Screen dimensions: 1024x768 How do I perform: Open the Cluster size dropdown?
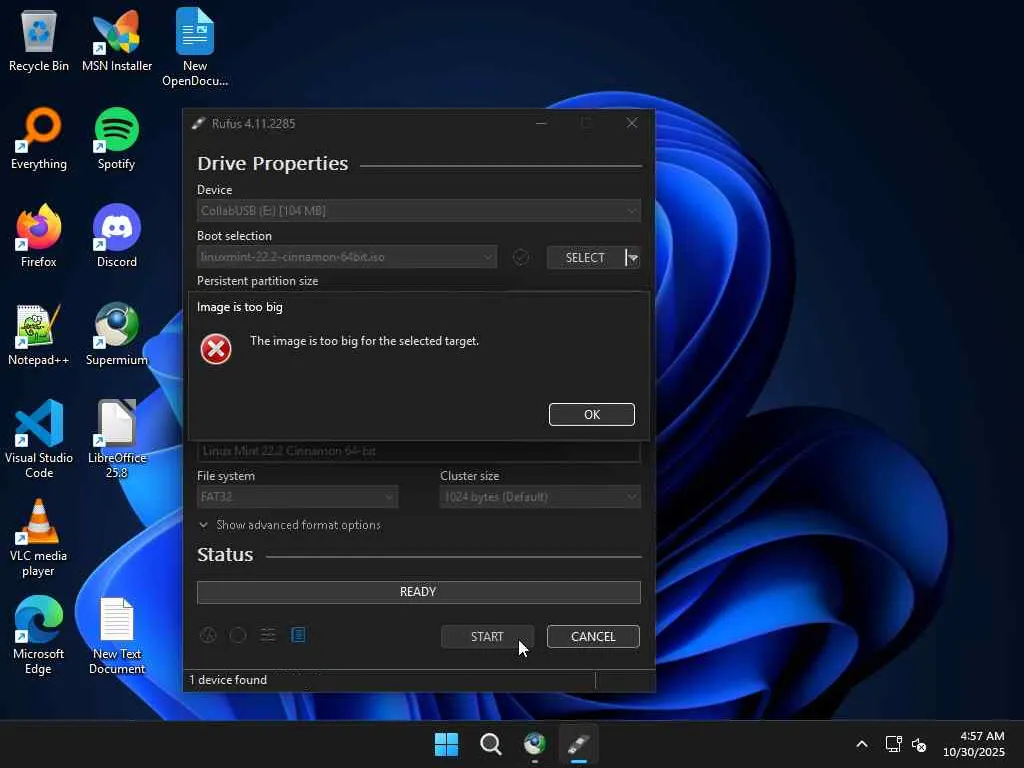click(540, 497)
